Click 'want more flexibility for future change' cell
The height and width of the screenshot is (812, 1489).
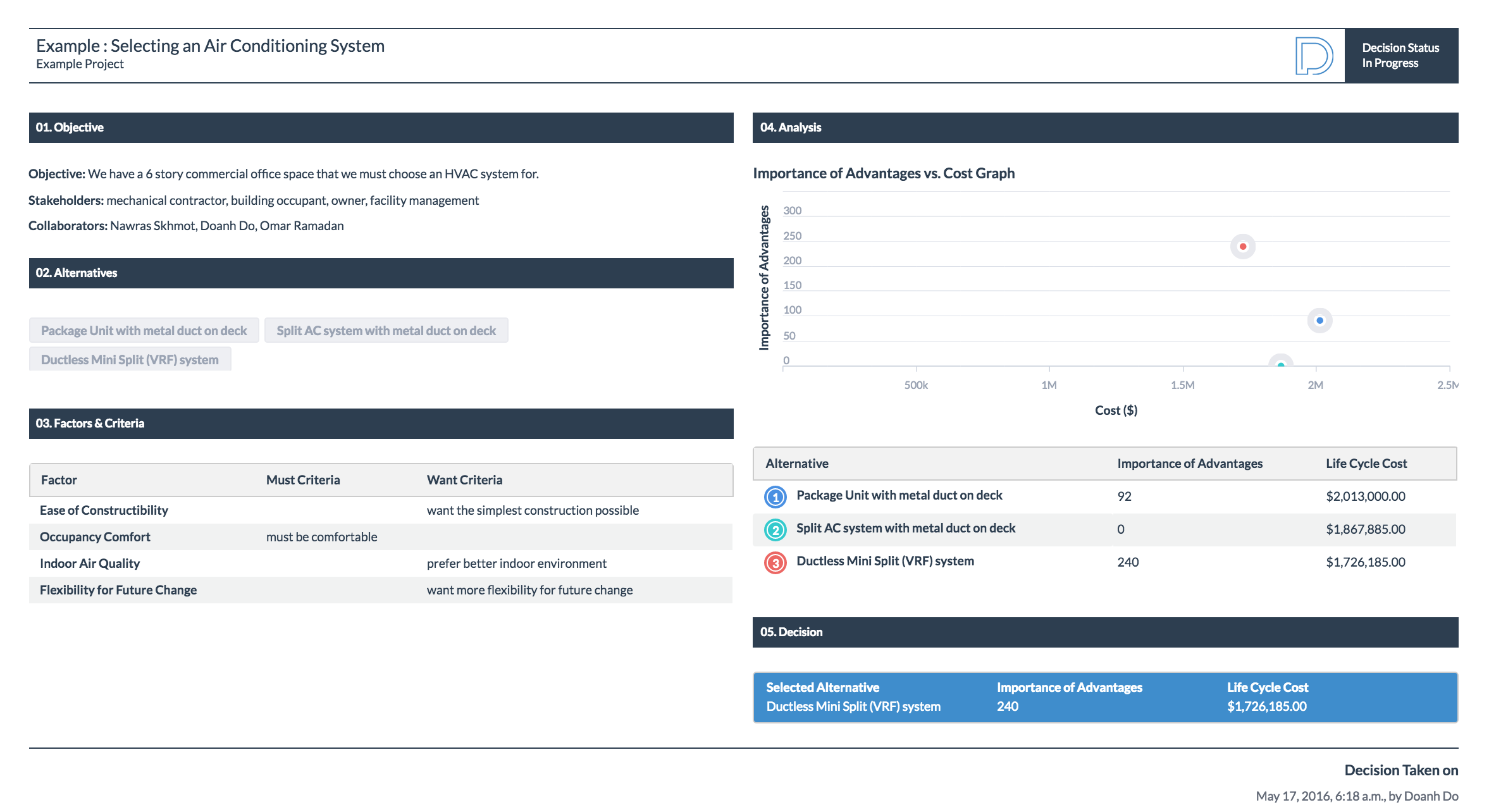[x=529, y=590]
